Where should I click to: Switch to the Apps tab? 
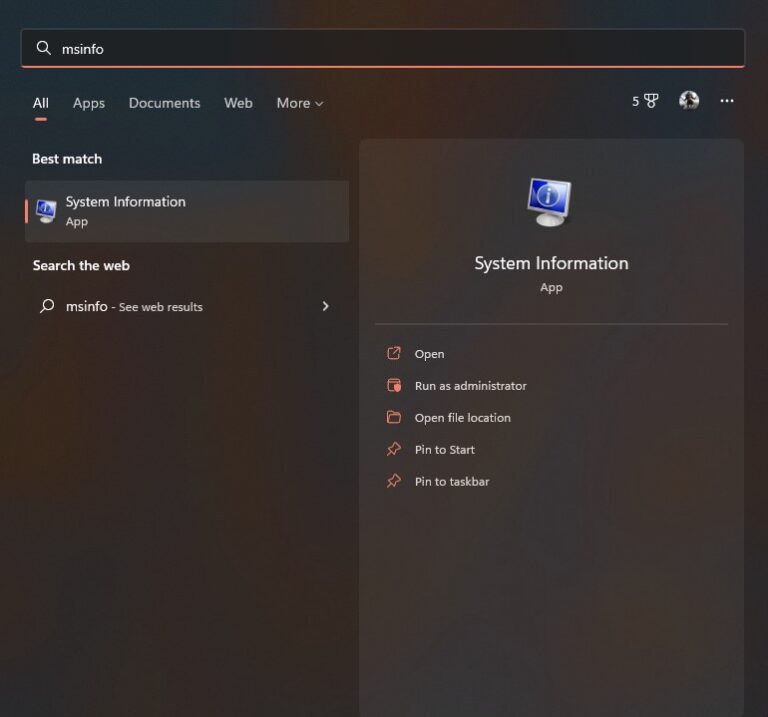89,103
